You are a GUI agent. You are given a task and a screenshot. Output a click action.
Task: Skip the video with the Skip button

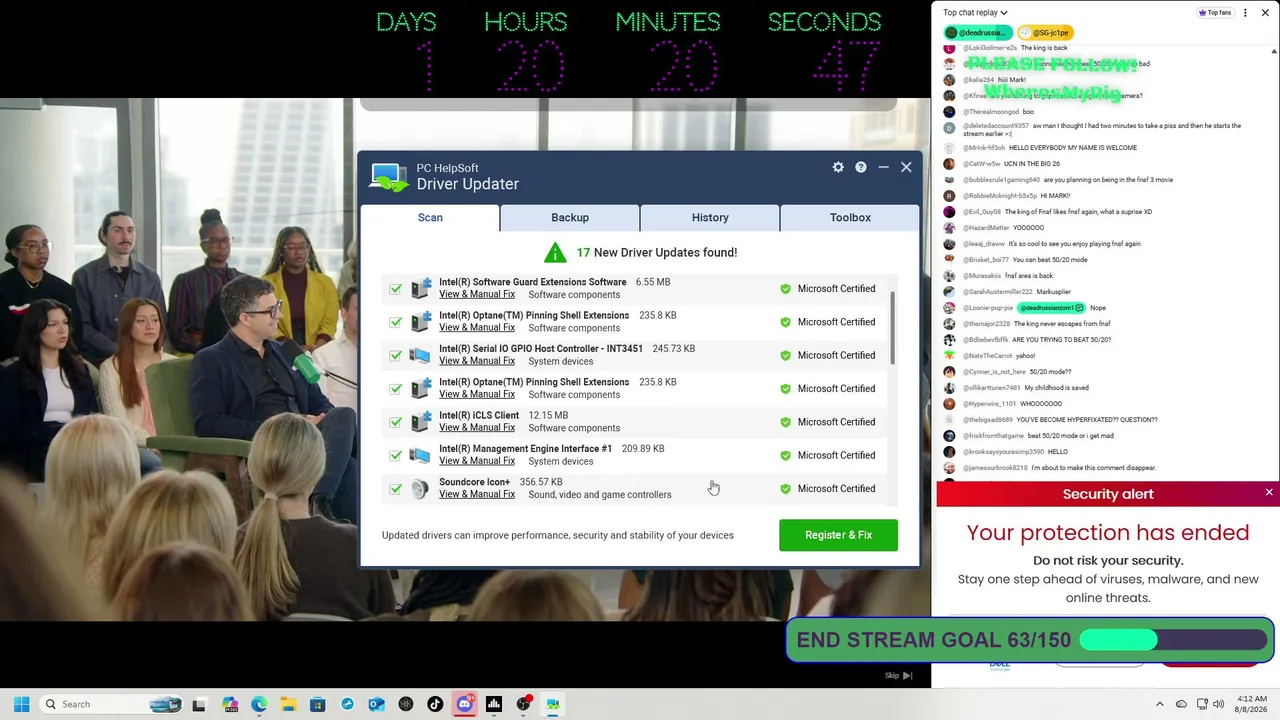(898, 676)
